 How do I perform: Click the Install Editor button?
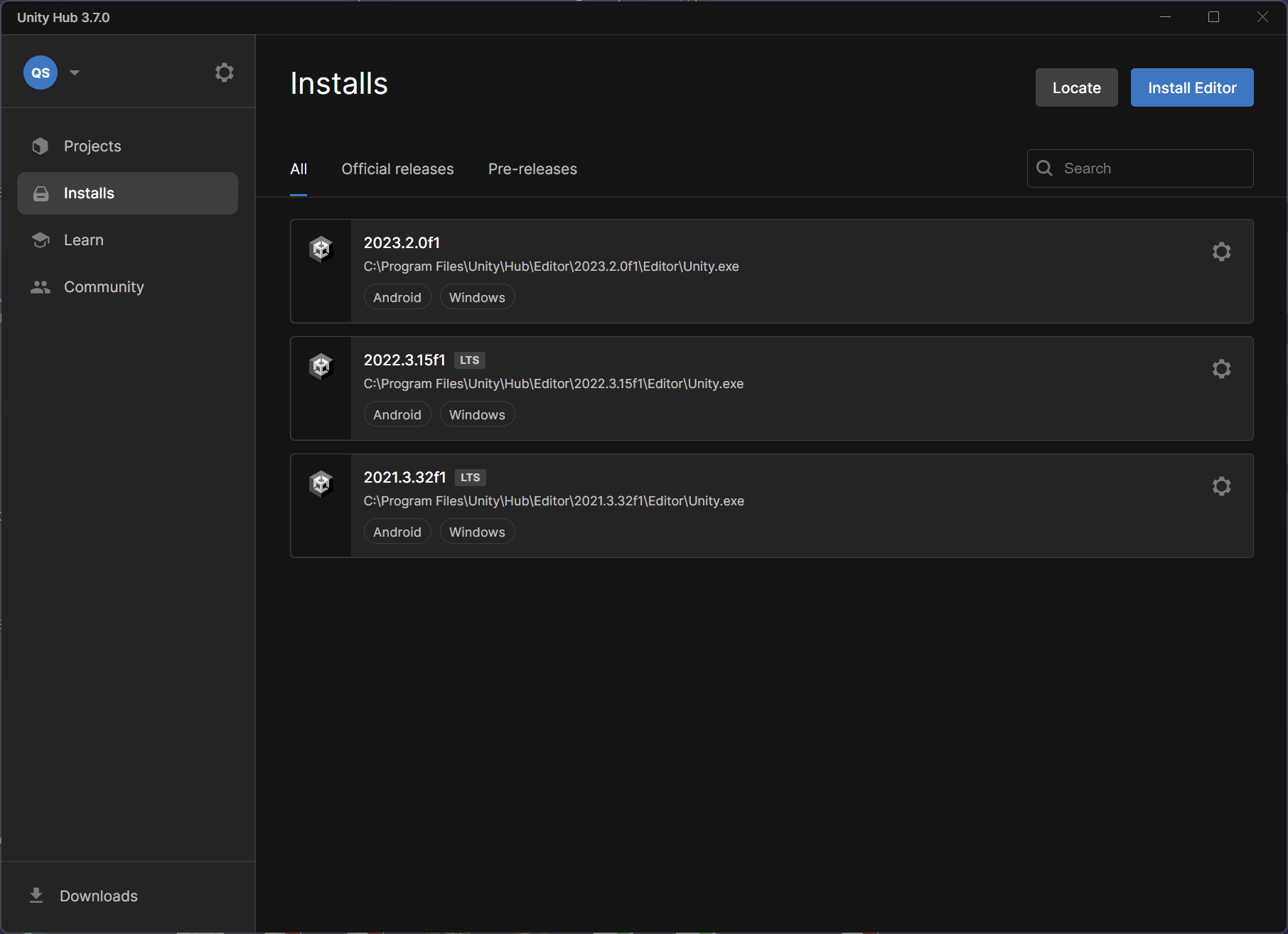click(1191, 87)
